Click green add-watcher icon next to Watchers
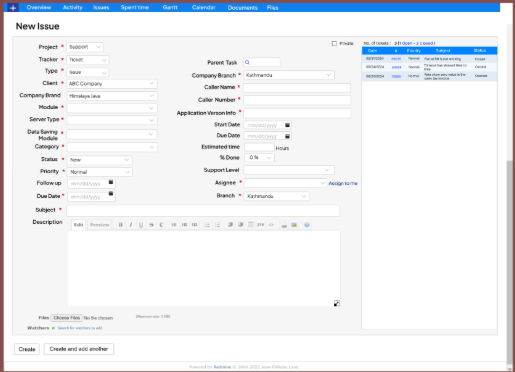The width and height of the screenshot is (515, 372). click(x=53, y=328)
